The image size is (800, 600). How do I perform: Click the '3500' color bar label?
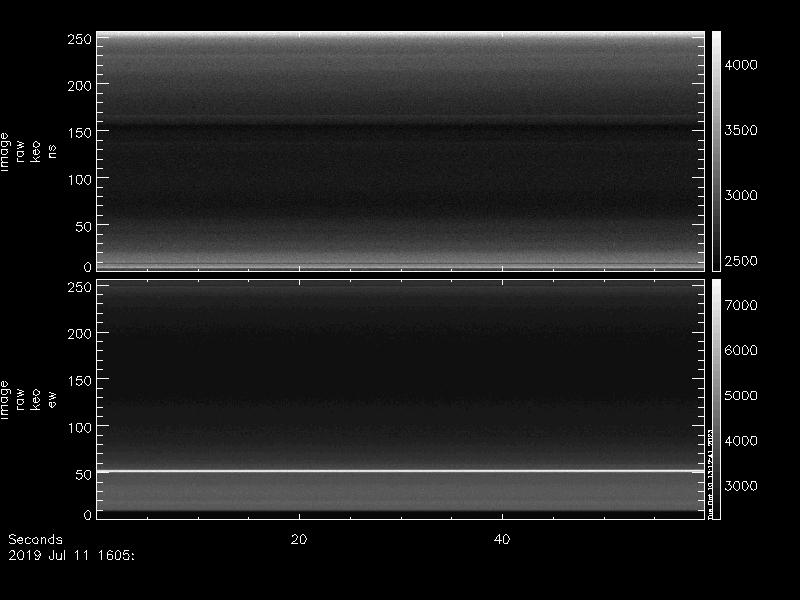coord(741,130)
